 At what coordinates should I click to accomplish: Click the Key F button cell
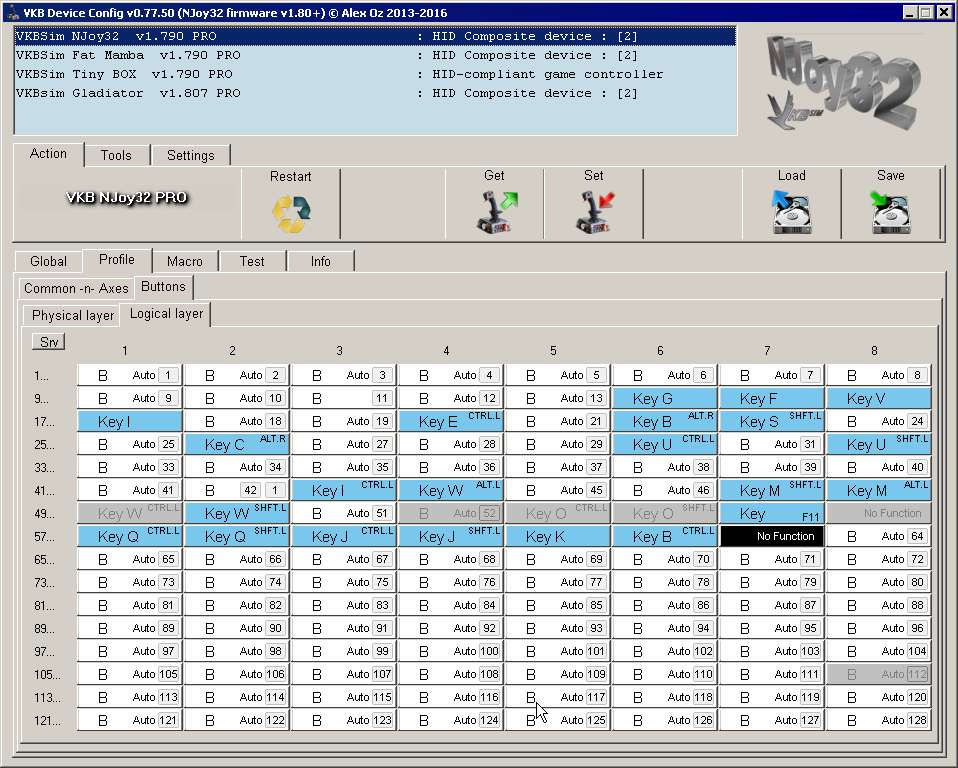point(772,398)
